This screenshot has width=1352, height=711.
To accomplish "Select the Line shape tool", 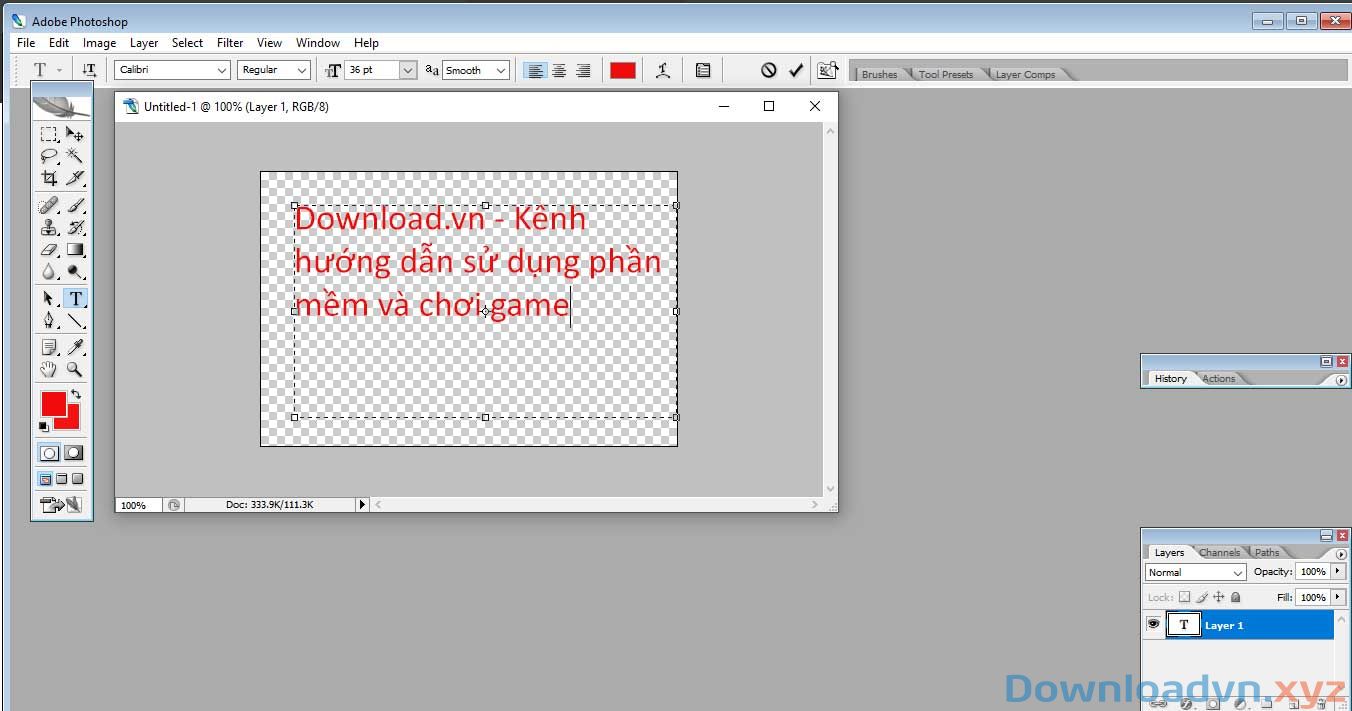I will (x=75, y=321).
